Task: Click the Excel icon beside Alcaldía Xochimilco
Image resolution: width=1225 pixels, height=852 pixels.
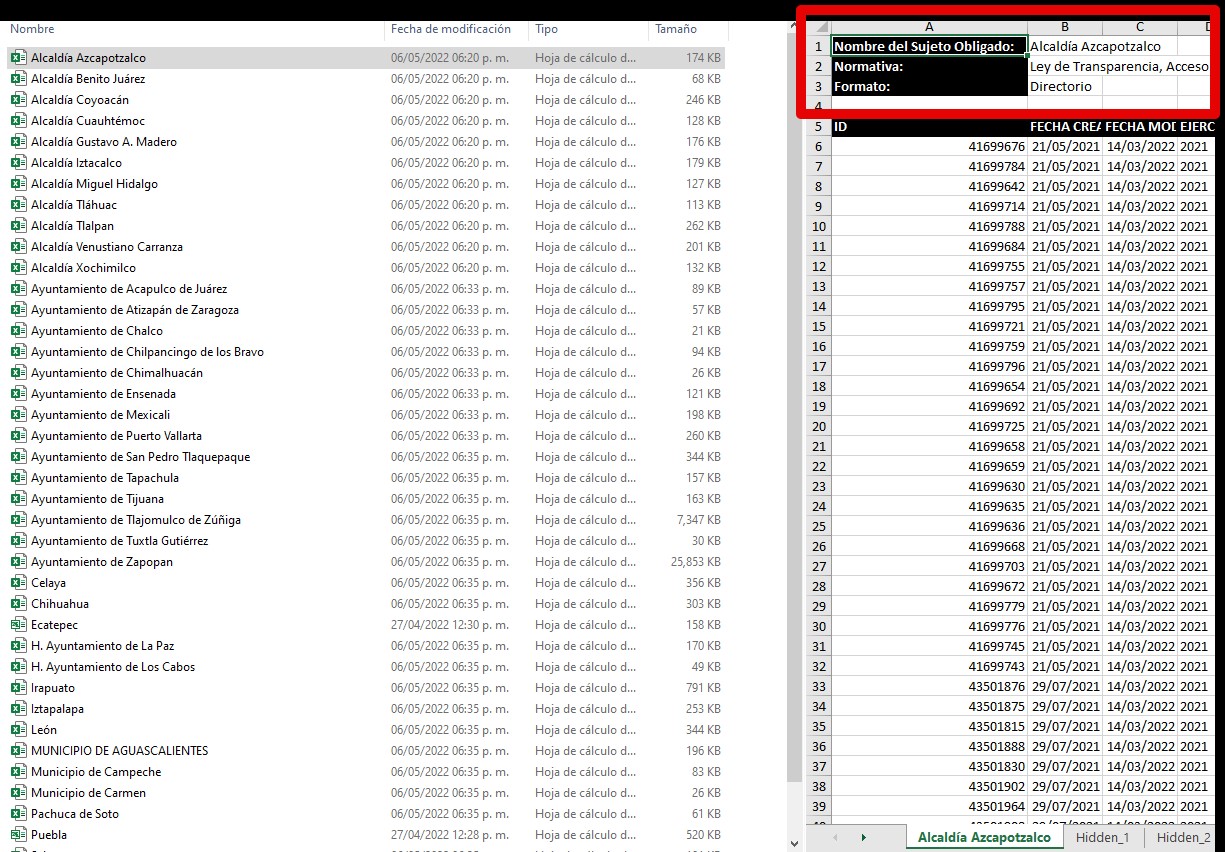Action: 18,268
